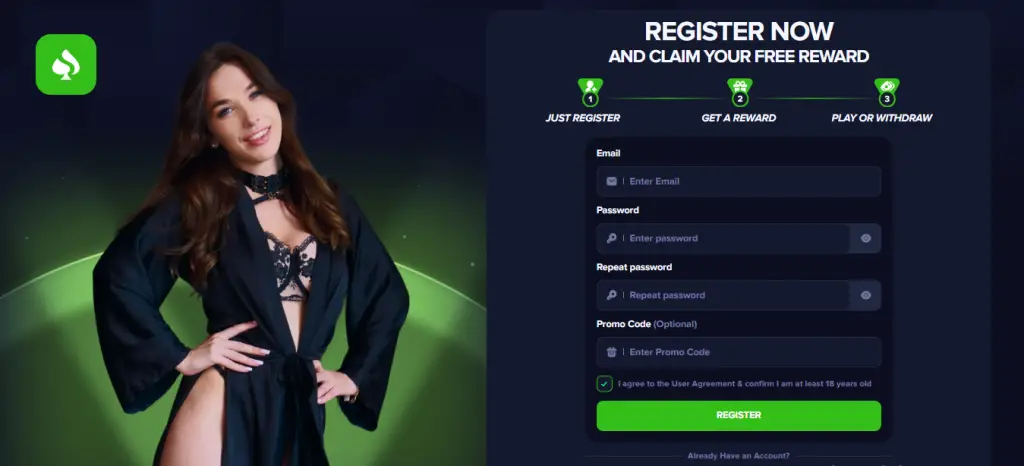Click the Already Have an Account text
The height and width of the screenshot is (466, 1024).
[739, 456]
